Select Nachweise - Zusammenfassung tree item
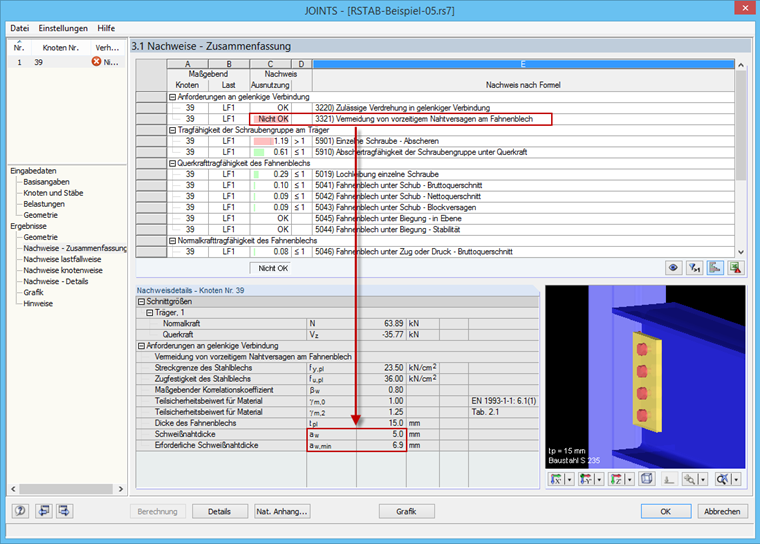The image size is (760, 544). tap(75, 248)
